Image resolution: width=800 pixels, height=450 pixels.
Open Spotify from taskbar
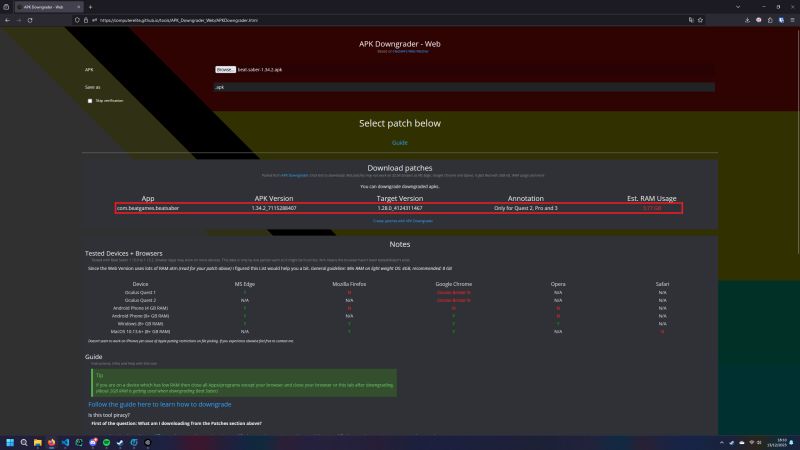[107, 442]
